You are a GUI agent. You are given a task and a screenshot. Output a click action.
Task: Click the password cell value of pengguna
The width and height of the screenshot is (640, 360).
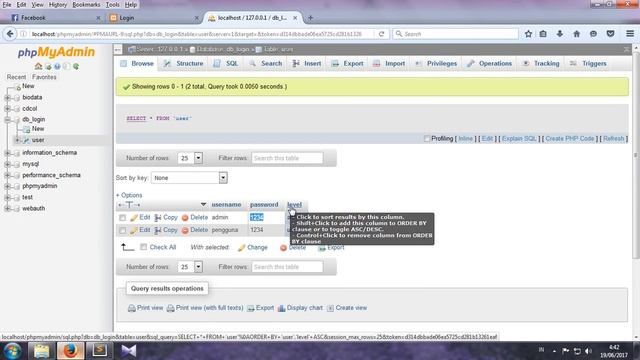[x=257, y=230]
